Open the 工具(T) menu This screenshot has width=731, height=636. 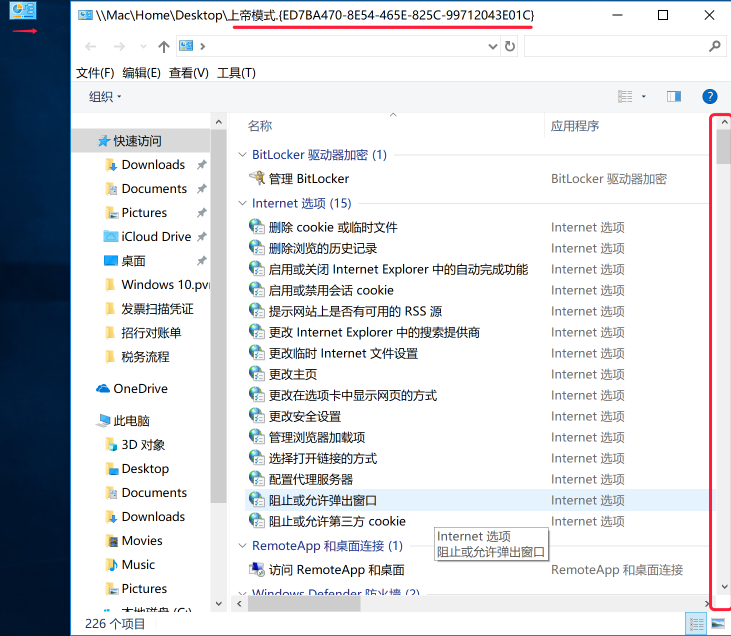click(x=236, y=73)
